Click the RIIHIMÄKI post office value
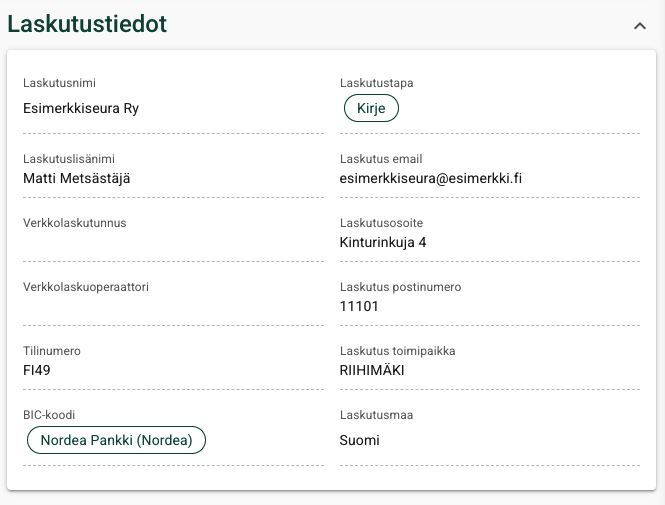Screen dimensions: 665x505 point(372,370)
